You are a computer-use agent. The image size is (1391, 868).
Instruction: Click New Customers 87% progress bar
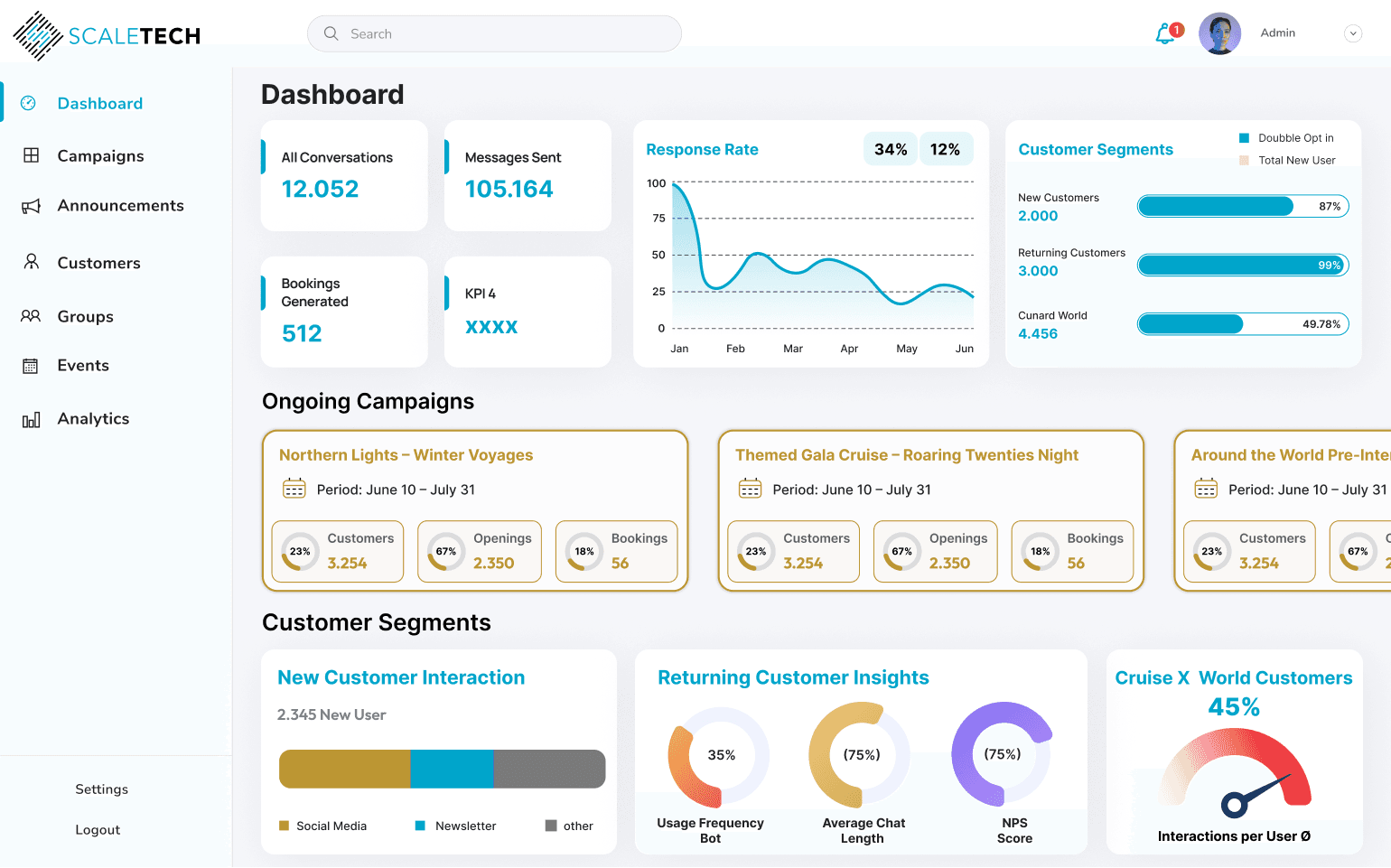(1243, 207)
